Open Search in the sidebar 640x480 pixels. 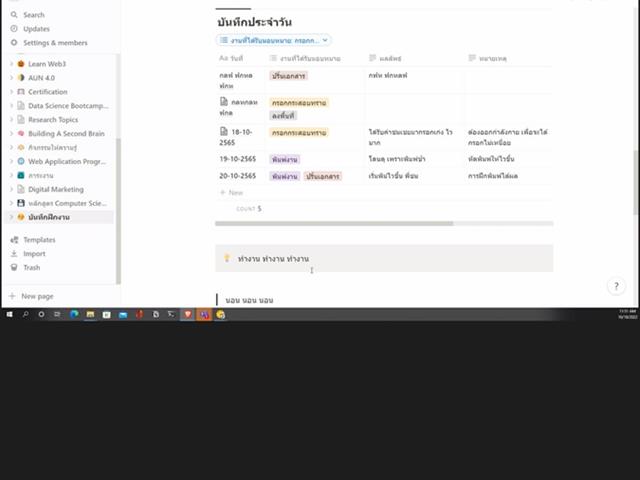(x=33, y=15)
